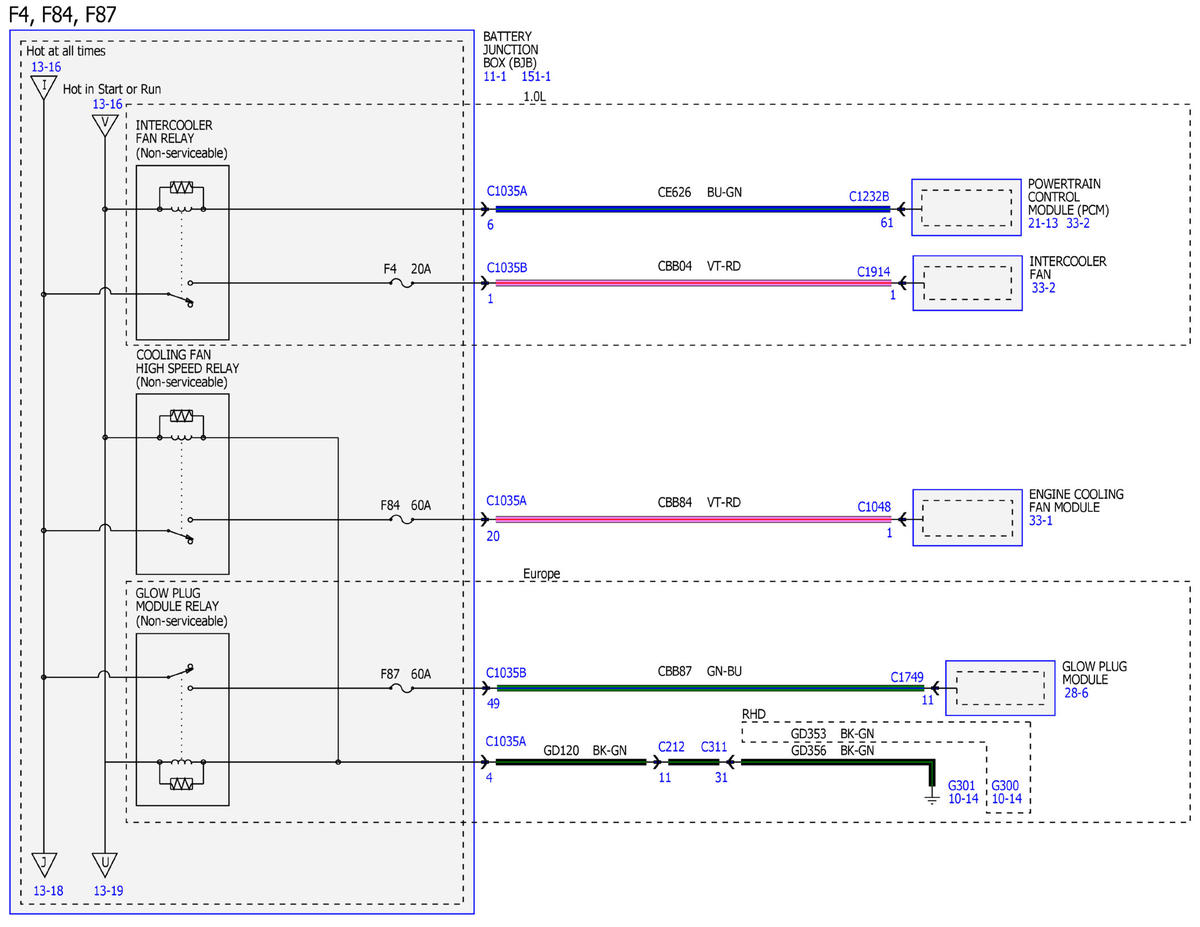The width and height of the screenshot is (1200, 927).
Task: Click wire label GD356 BK-GN
Action: pyautogui.click(x=832, y=749)
